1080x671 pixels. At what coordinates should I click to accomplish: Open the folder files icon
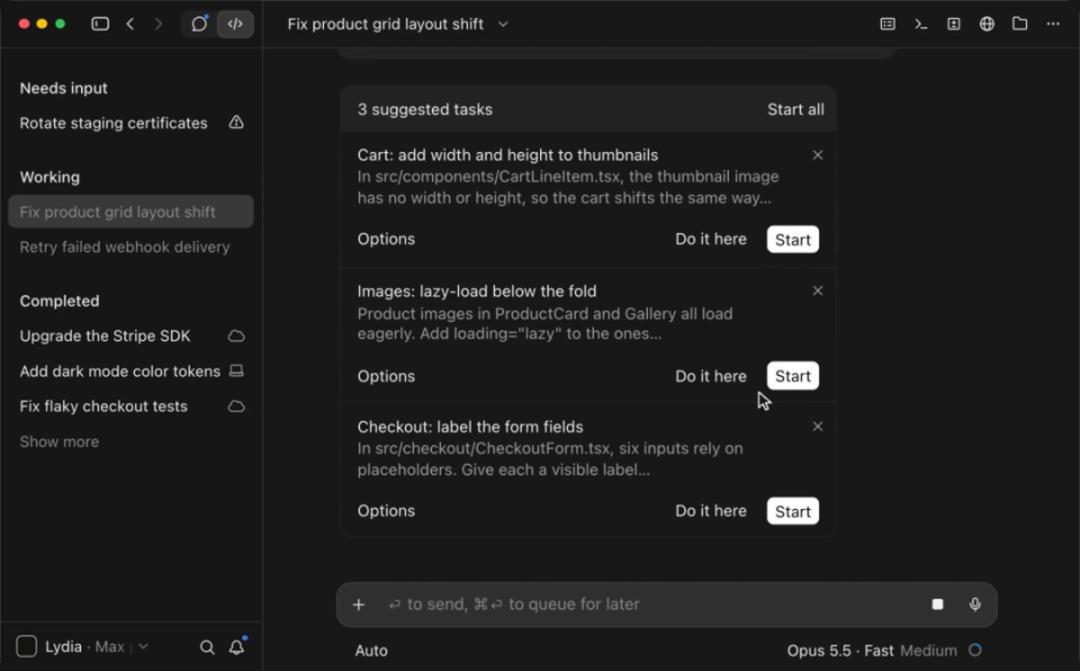(1020, 24)
